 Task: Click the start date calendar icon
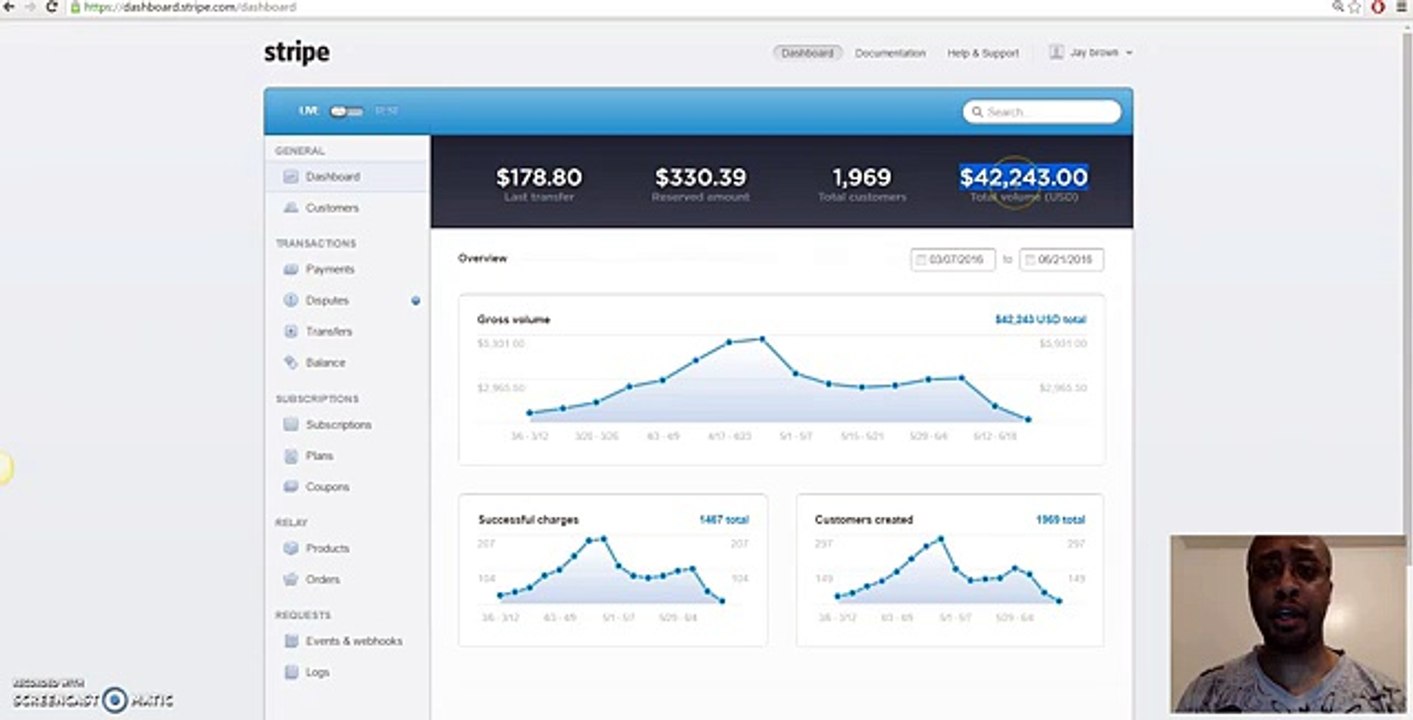[921, 259]
